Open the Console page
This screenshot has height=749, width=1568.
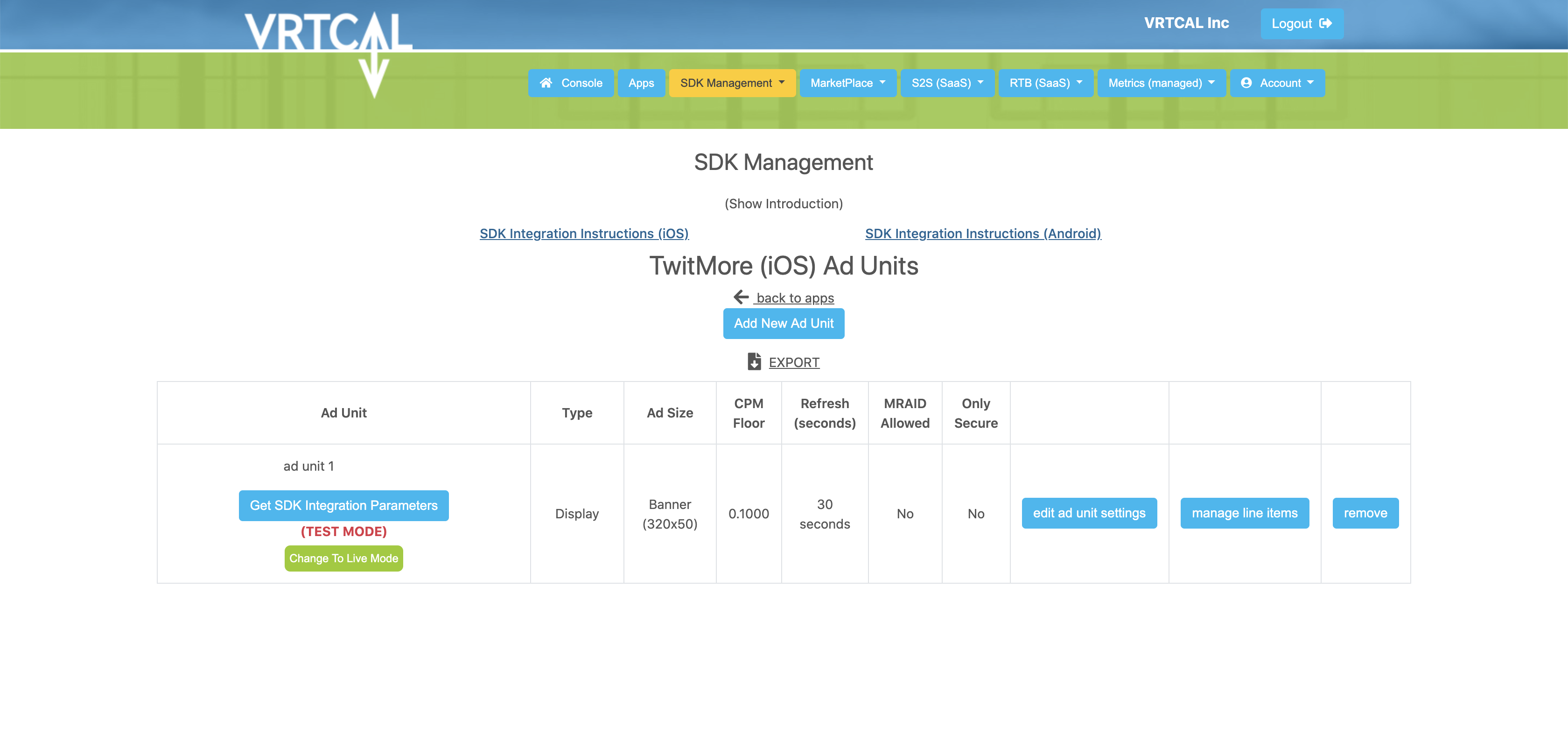570,83
